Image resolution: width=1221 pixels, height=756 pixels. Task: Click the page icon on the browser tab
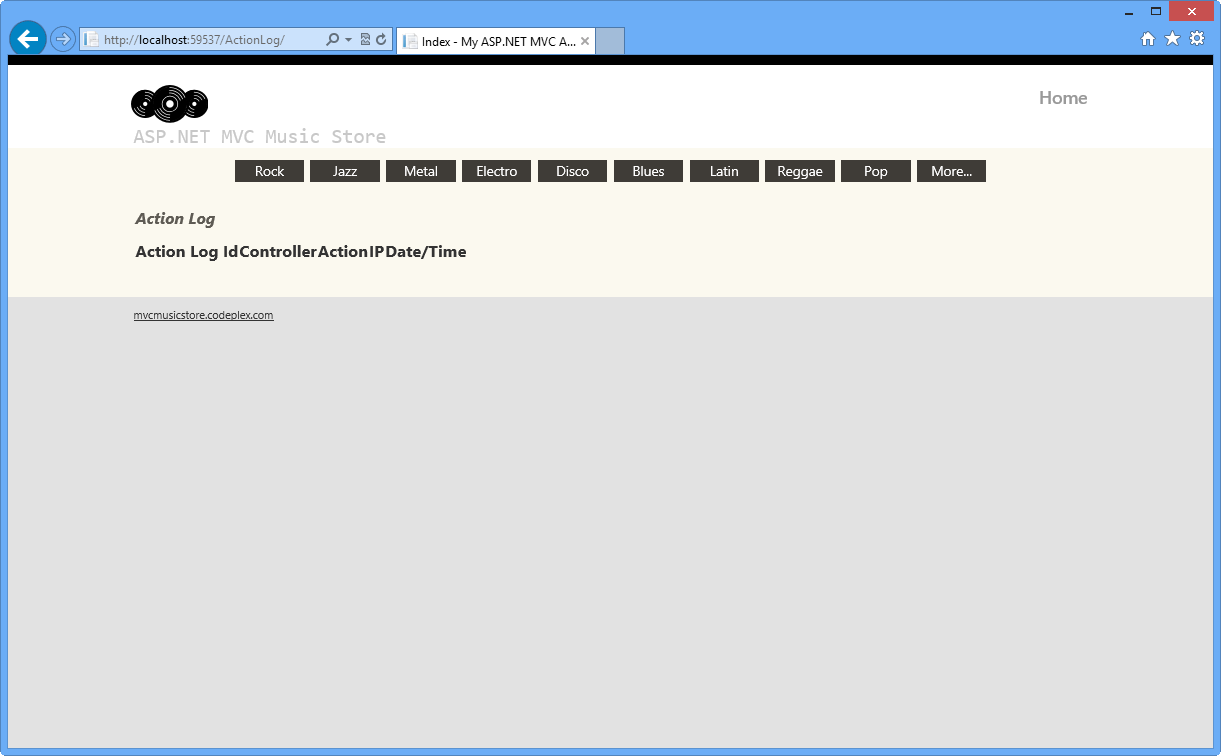[x=410, y=41]
